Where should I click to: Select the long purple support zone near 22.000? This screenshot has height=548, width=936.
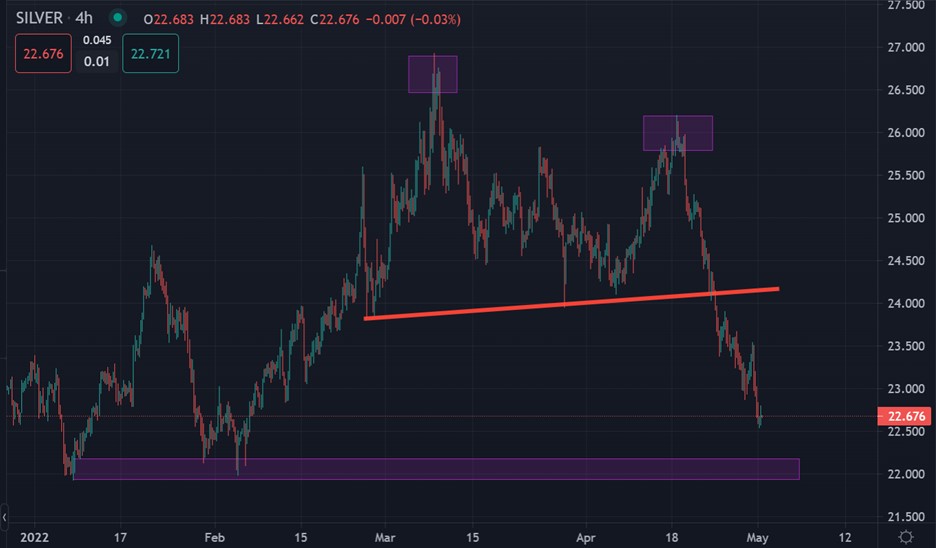pyautogui.click(x=436, y=469)
